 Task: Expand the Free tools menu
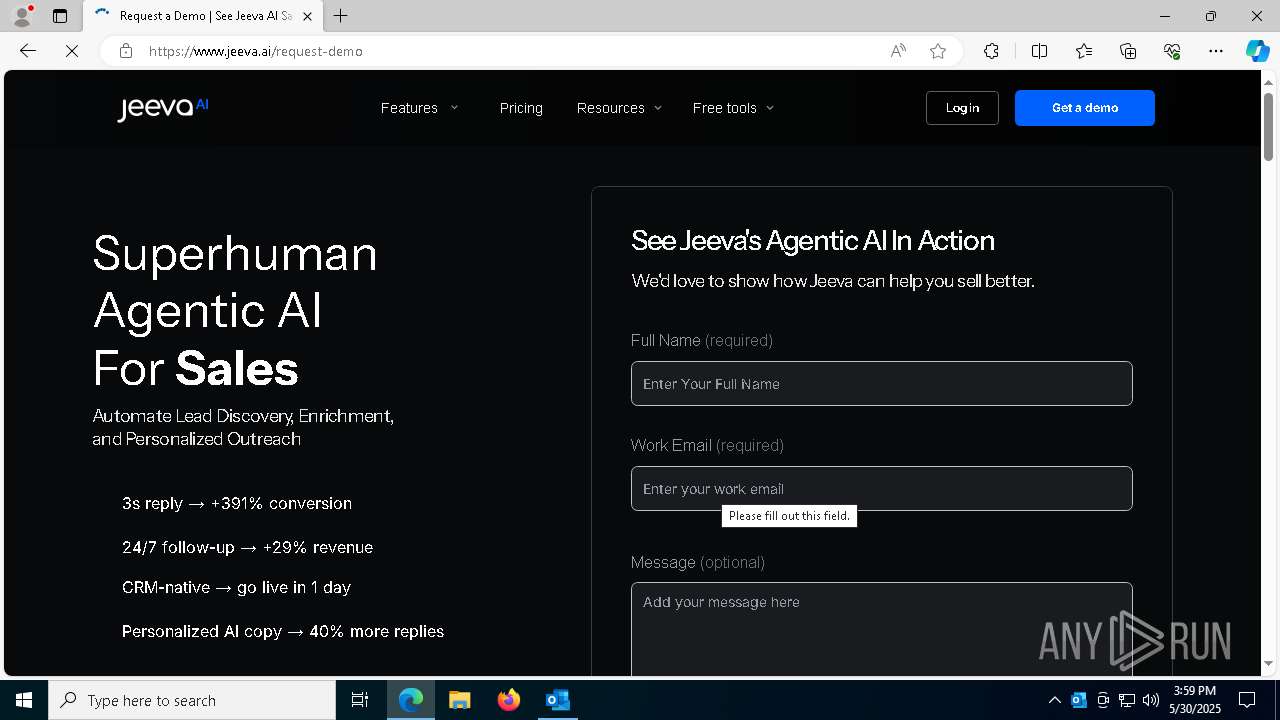[x=733, y=108]
